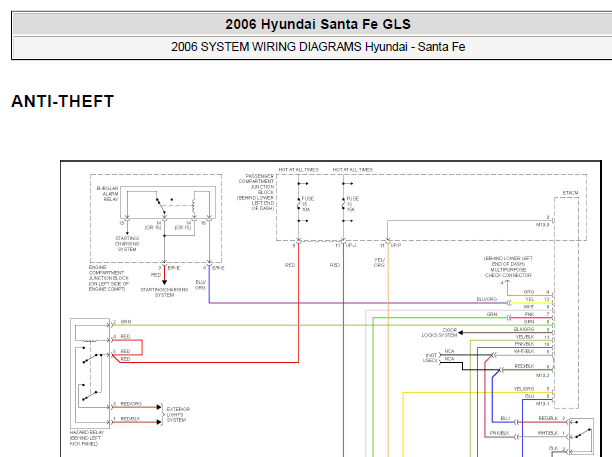Click the "I/P-J" connector label

[351, 245]
